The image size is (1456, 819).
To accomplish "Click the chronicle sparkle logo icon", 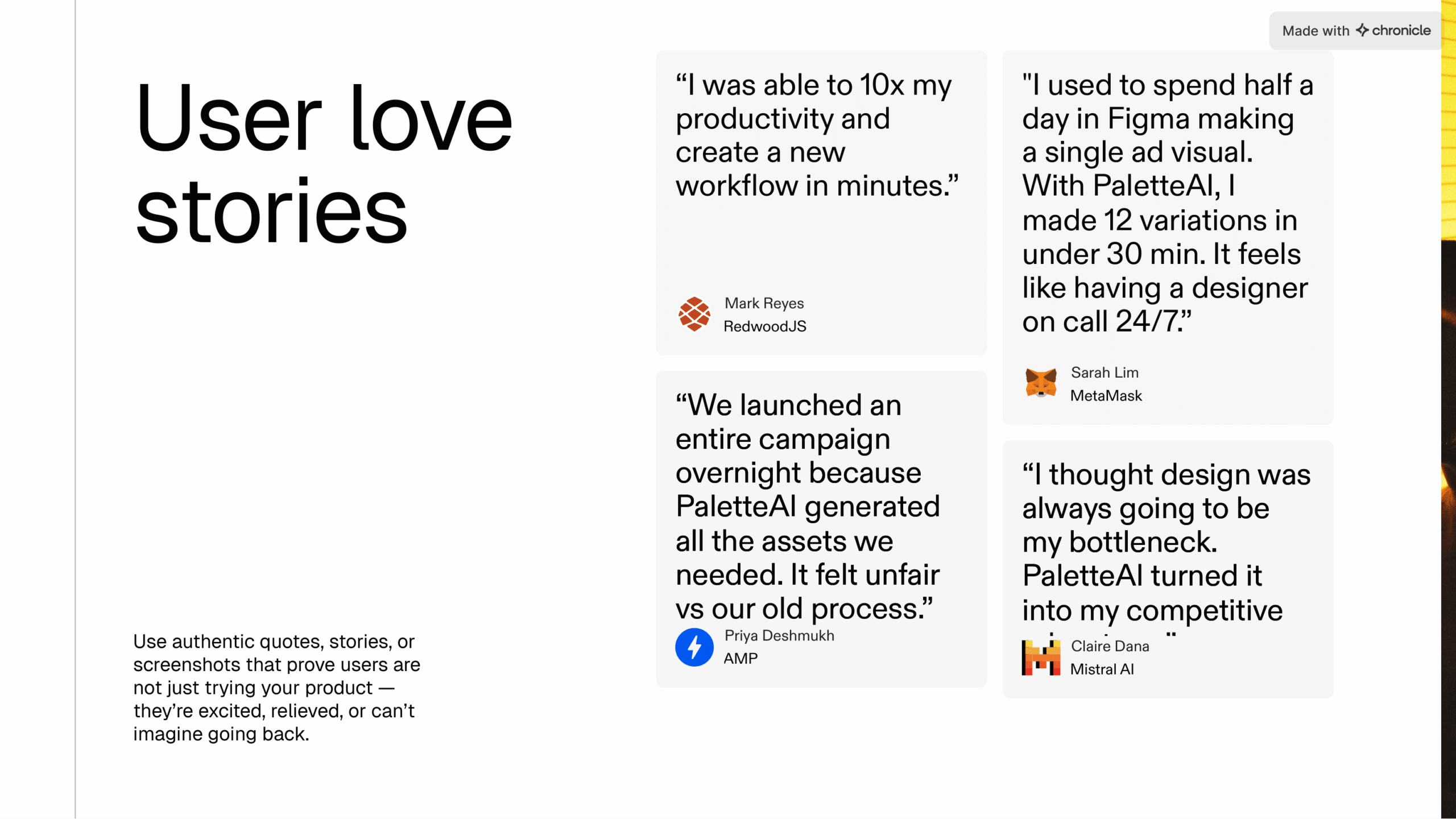I will pyautogui.click(x=1362, y=30).
